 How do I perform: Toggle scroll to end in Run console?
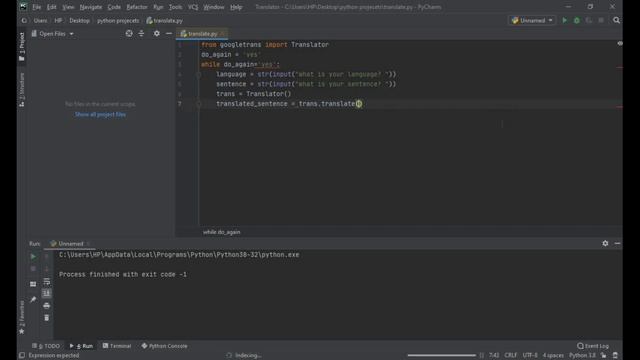pos(47,293)
